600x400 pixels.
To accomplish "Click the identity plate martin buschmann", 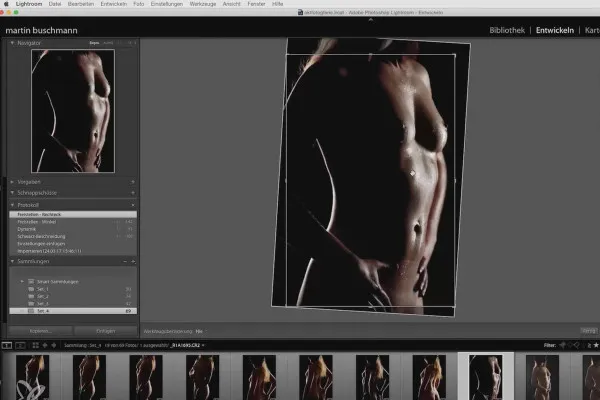I will pos(41,30).
